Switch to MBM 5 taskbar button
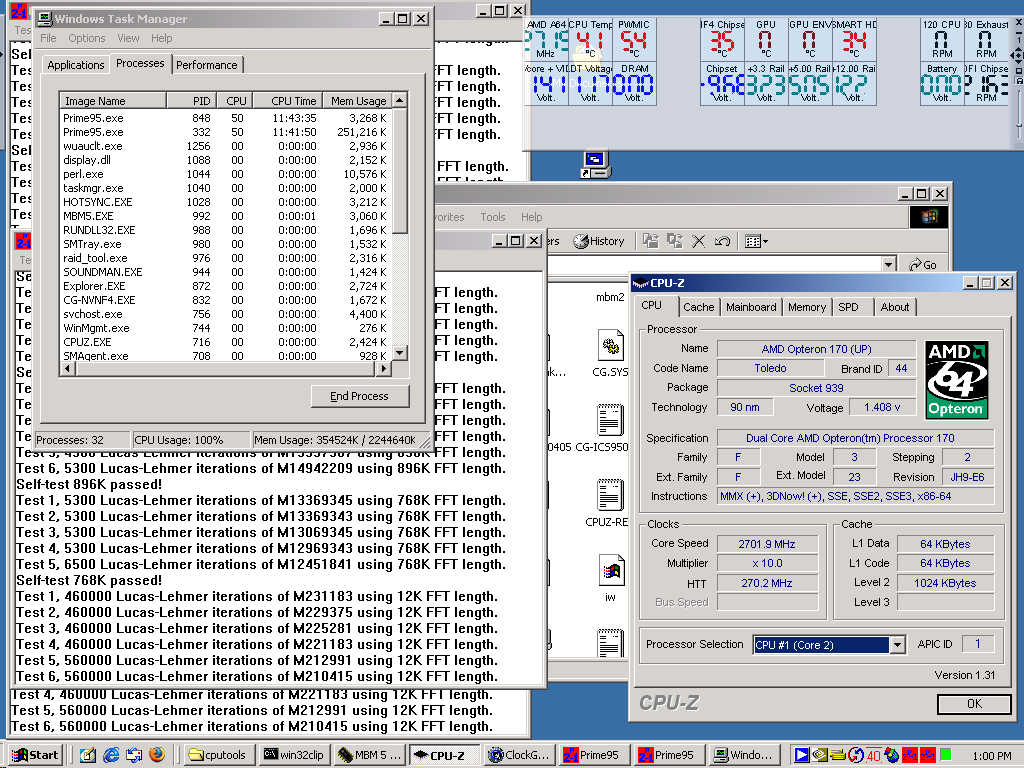Image resolution: width=1024 pixels, height=768 pixels. 369,755
